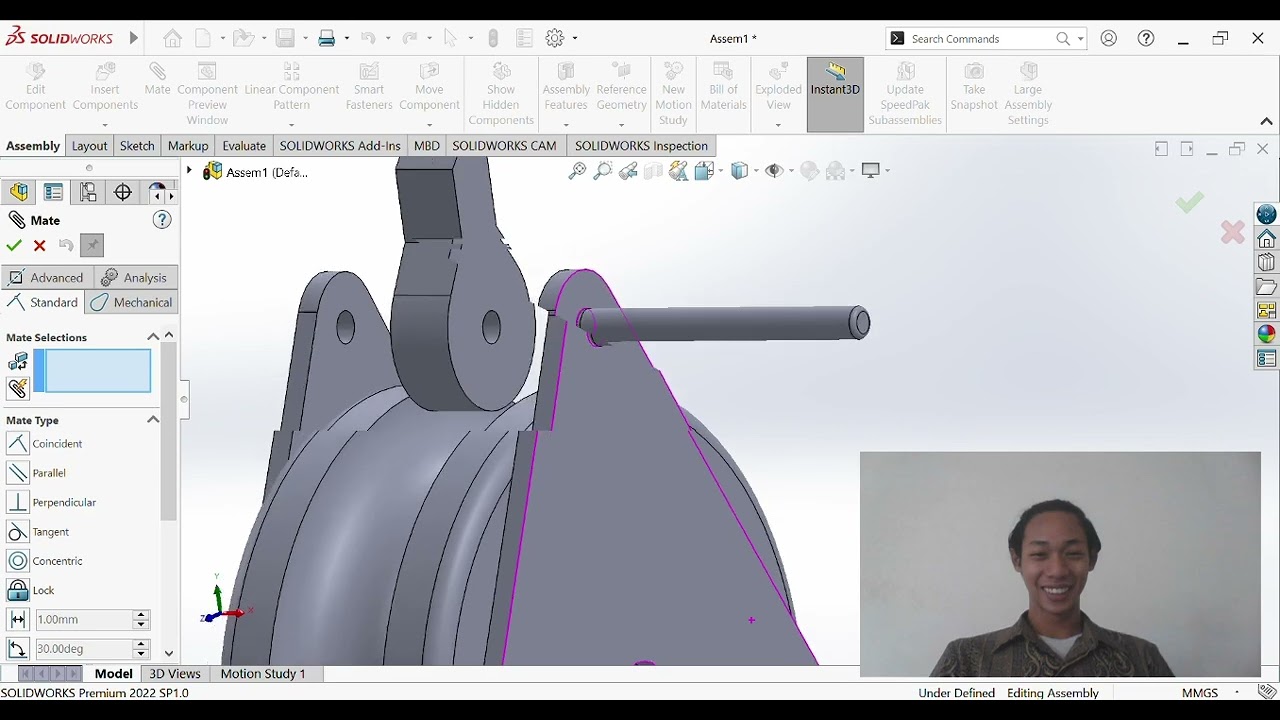Click the Undo arrow in Mate panel

66,245
